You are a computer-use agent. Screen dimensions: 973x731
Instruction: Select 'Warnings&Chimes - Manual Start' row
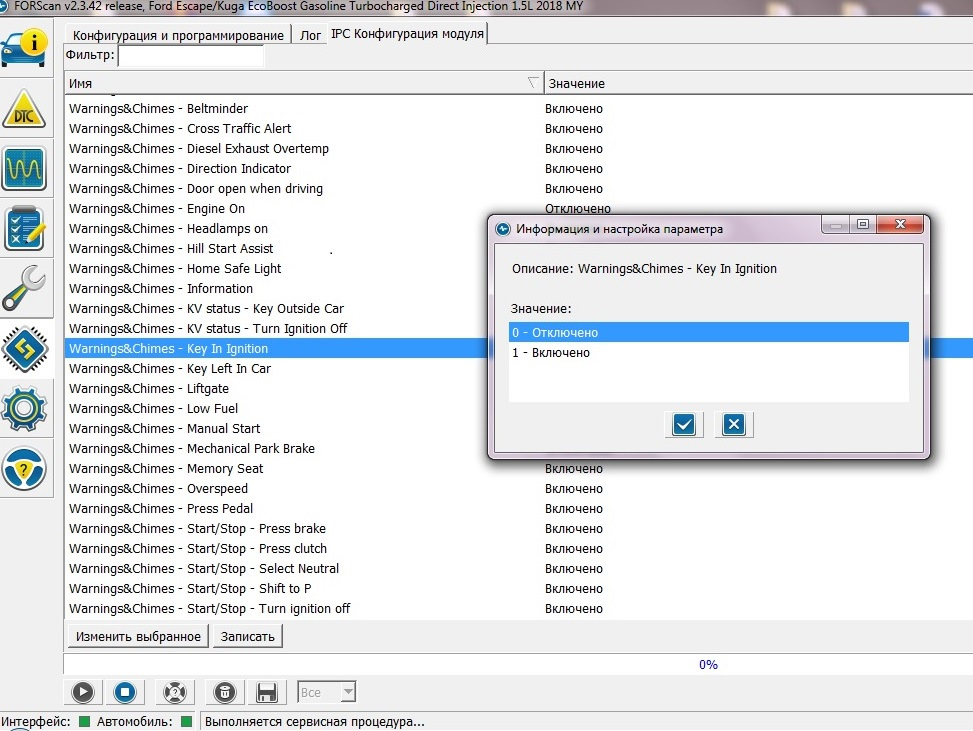click(x=276, y=429)
